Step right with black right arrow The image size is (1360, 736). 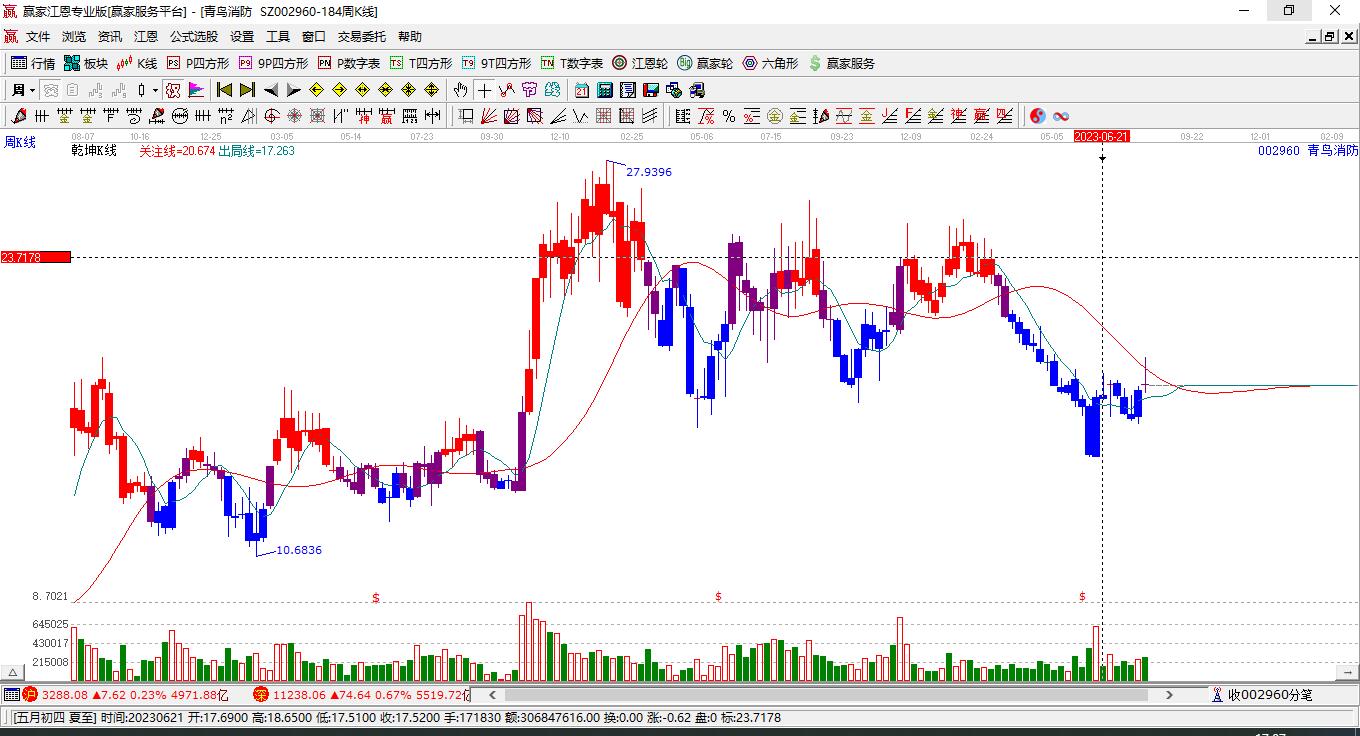point(294,90)
